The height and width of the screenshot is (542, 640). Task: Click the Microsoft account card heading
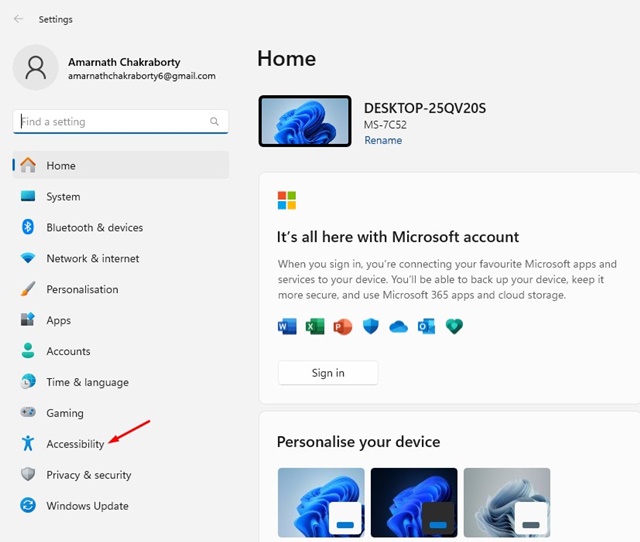(398, 237)
